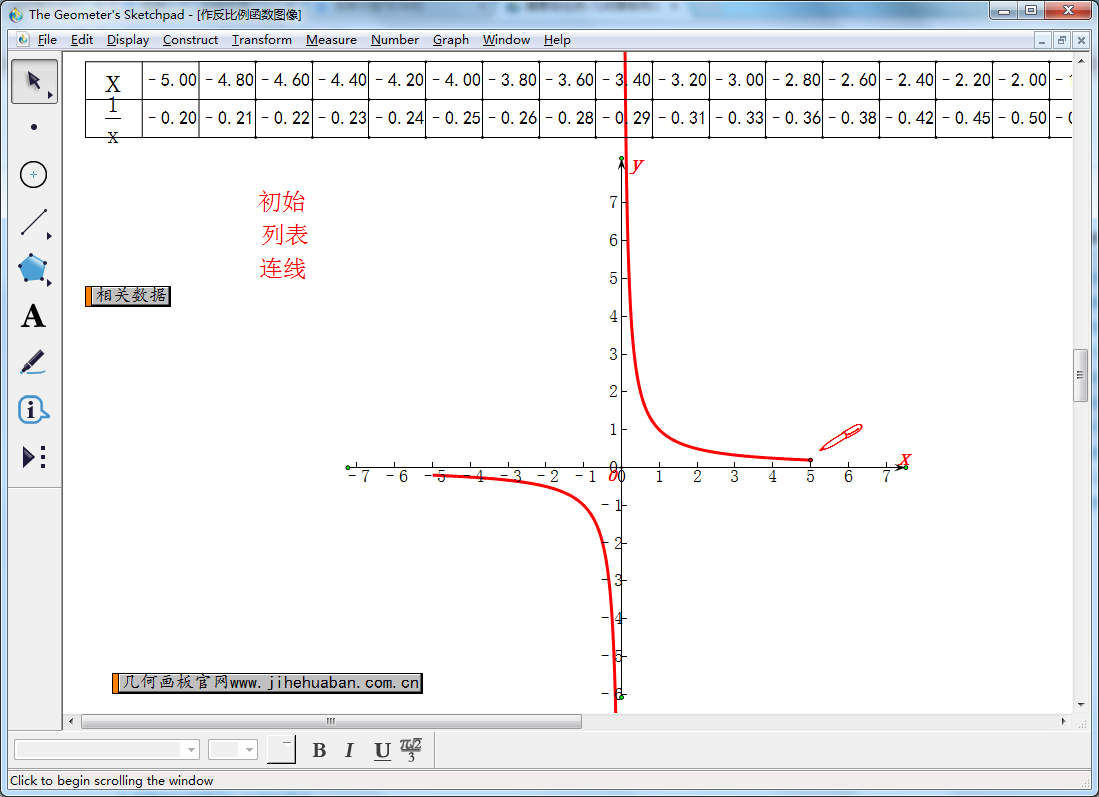1099x797 pixels.
Task: Click the horizontal scrollbar left arrow
Action: (70, 721)
